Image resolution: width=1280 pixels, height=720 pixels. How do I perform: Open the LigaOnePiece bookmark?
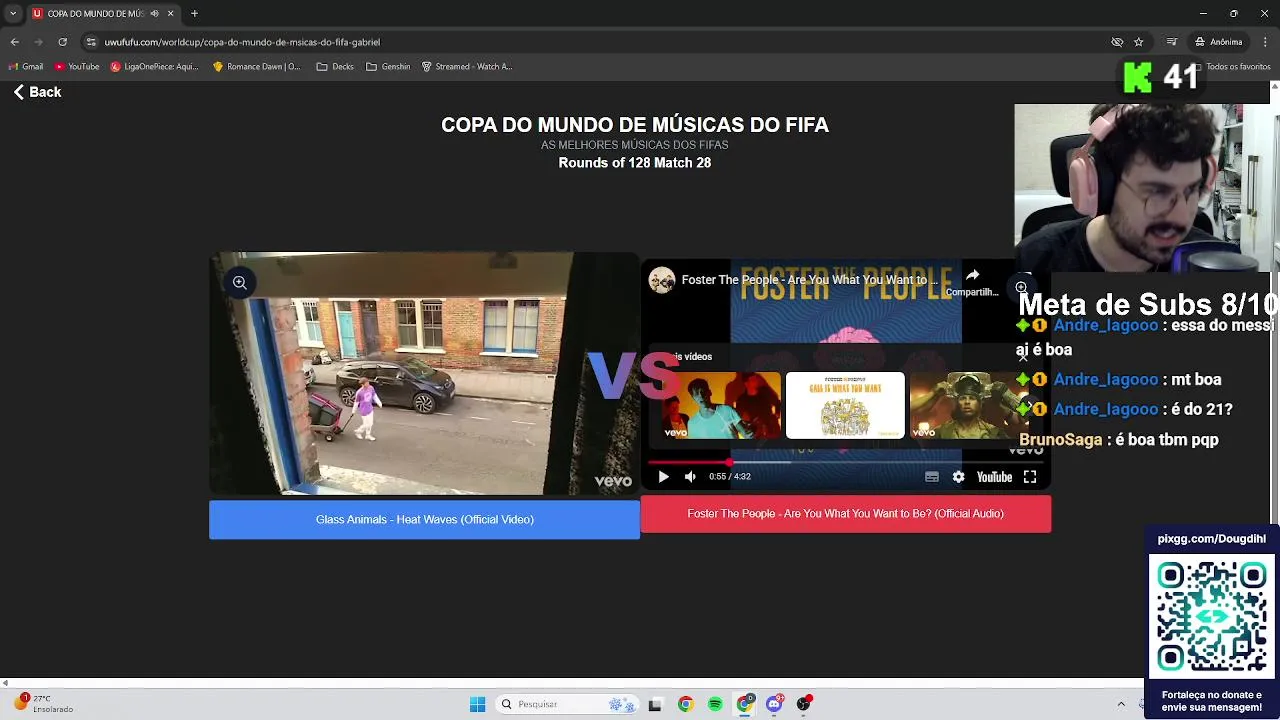(x=155, y=67)
